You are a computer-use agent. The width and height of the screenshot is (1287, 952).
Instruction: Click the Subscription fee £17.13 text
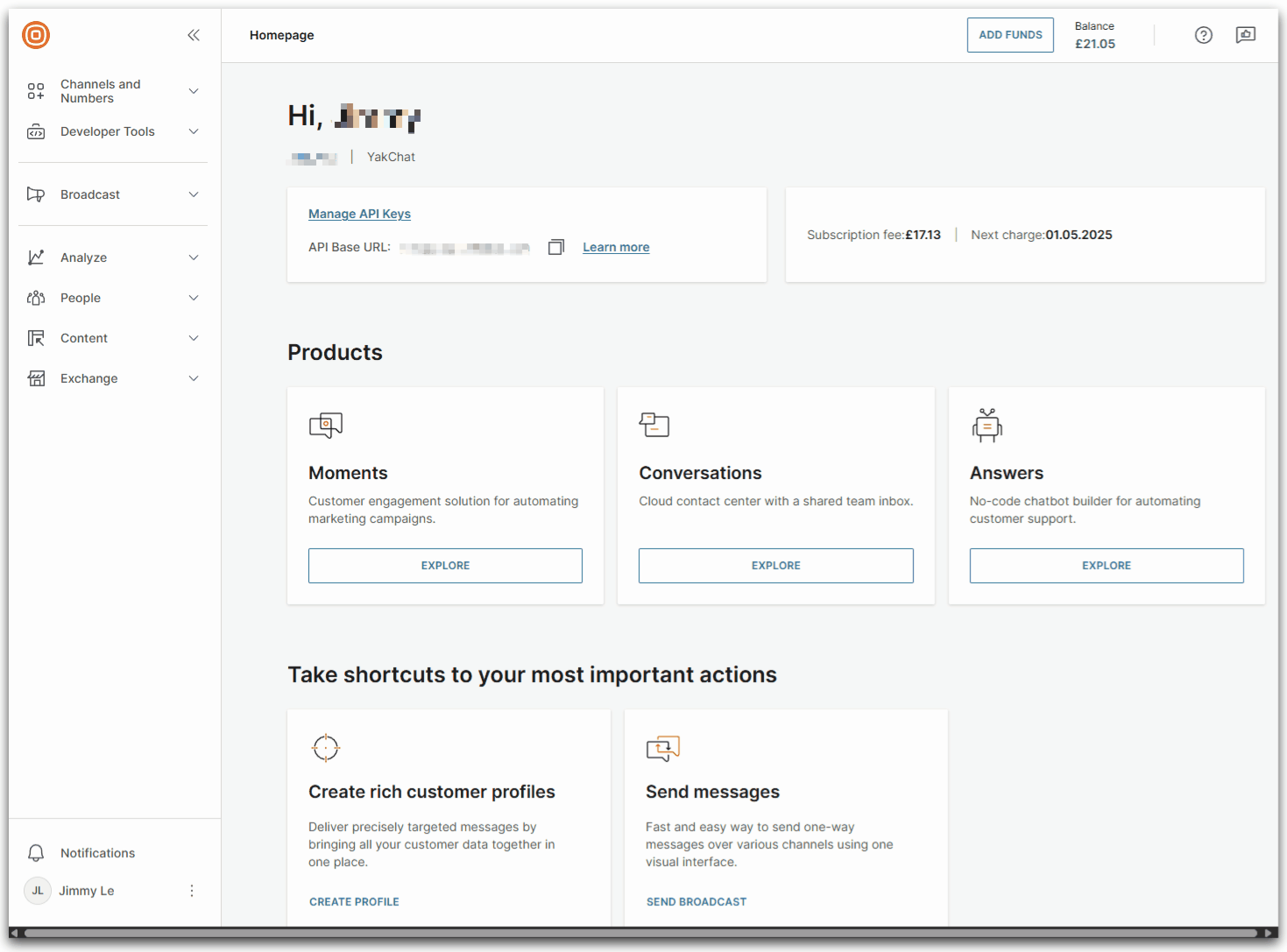(873, 235)
